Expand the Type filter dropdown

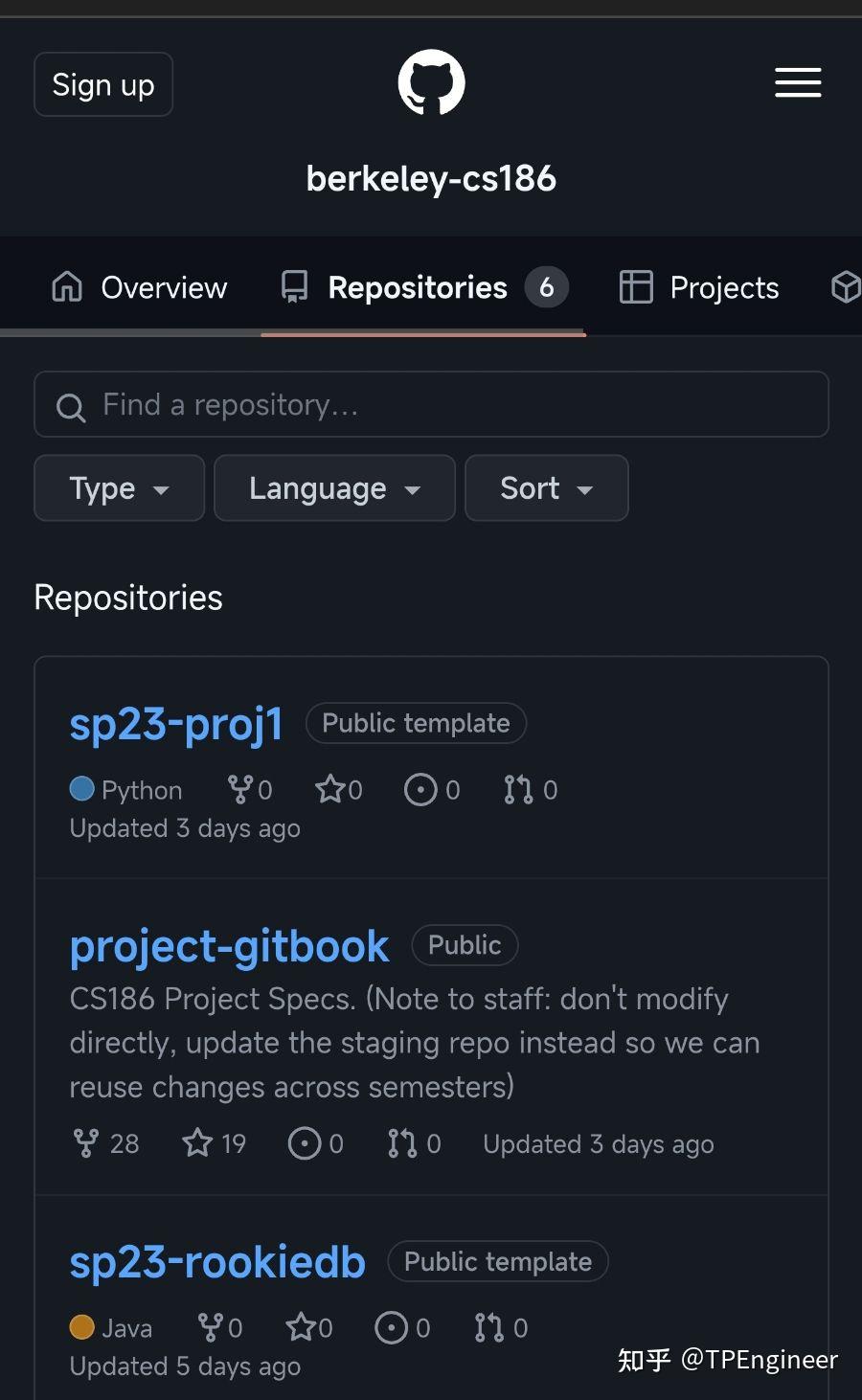(119, 488)
